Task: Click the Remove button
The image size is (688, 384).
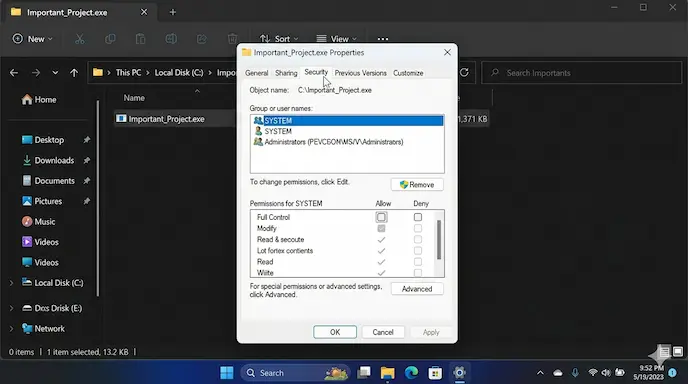Action: click(417, 185)
